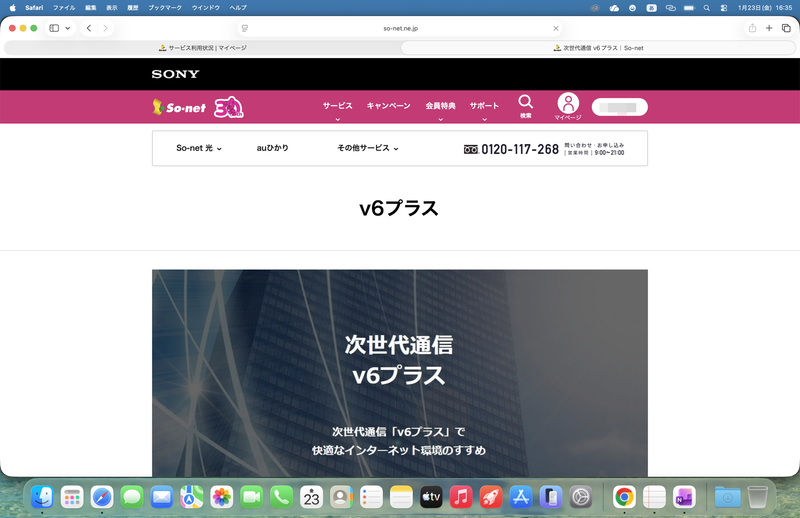Screen dimensions: 800x518
Task: Open Messages from the Dock
Action: (132, 497)
